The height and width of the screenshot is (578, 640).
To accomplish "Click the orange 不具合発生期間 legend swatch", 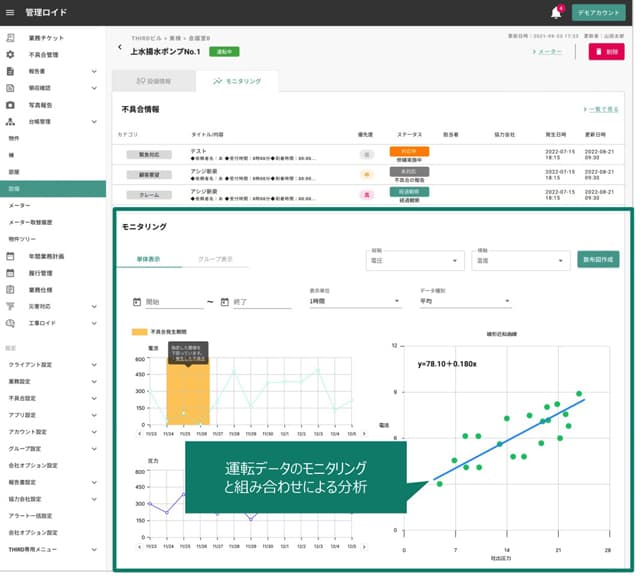I will [139, 332].
